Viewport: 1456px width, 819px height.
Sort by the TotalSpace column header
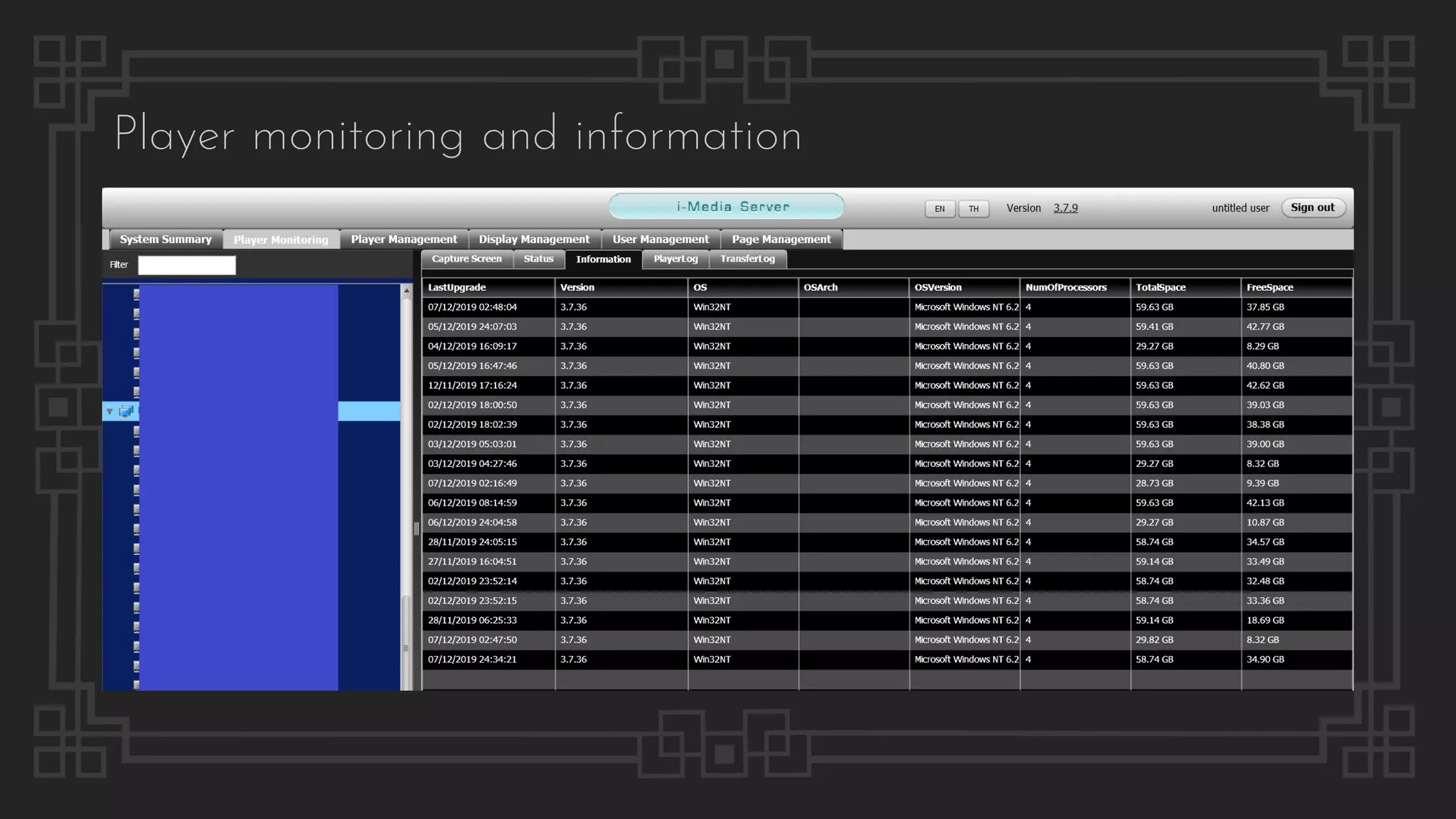[1186, 287]
